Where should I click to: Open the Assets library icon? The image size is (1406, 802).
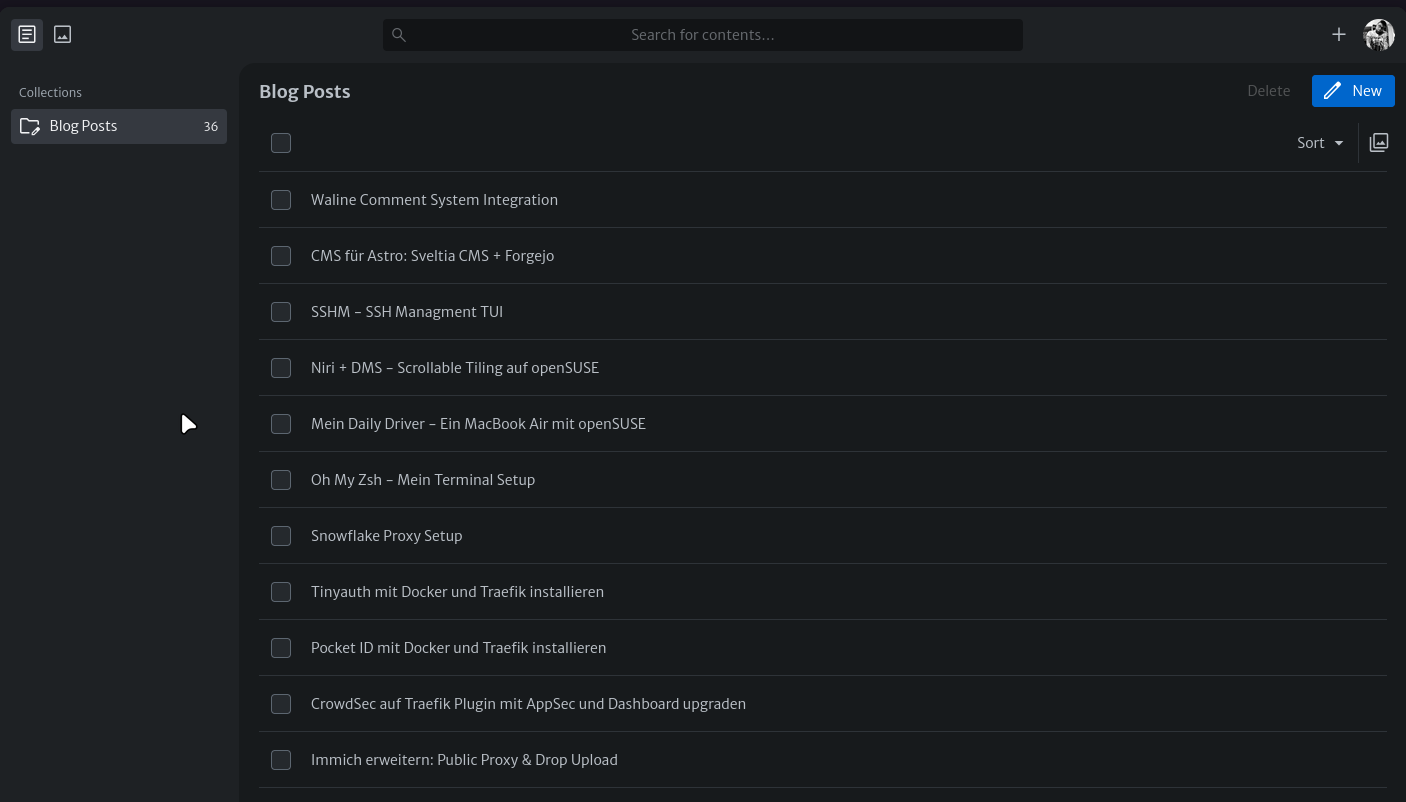coord(62,34)
